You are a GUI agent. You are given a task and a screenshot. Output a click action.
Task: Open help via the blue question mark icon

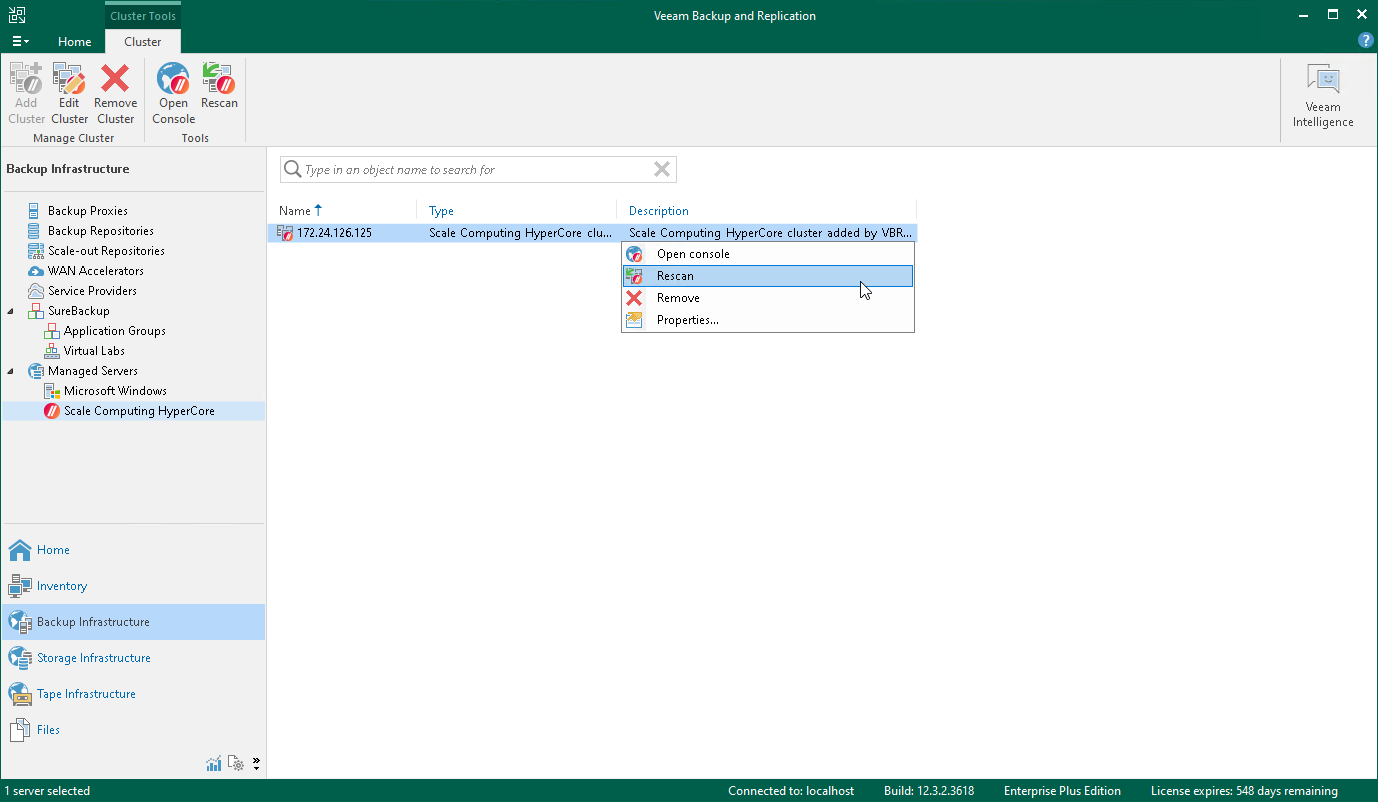coord(1365,41)
